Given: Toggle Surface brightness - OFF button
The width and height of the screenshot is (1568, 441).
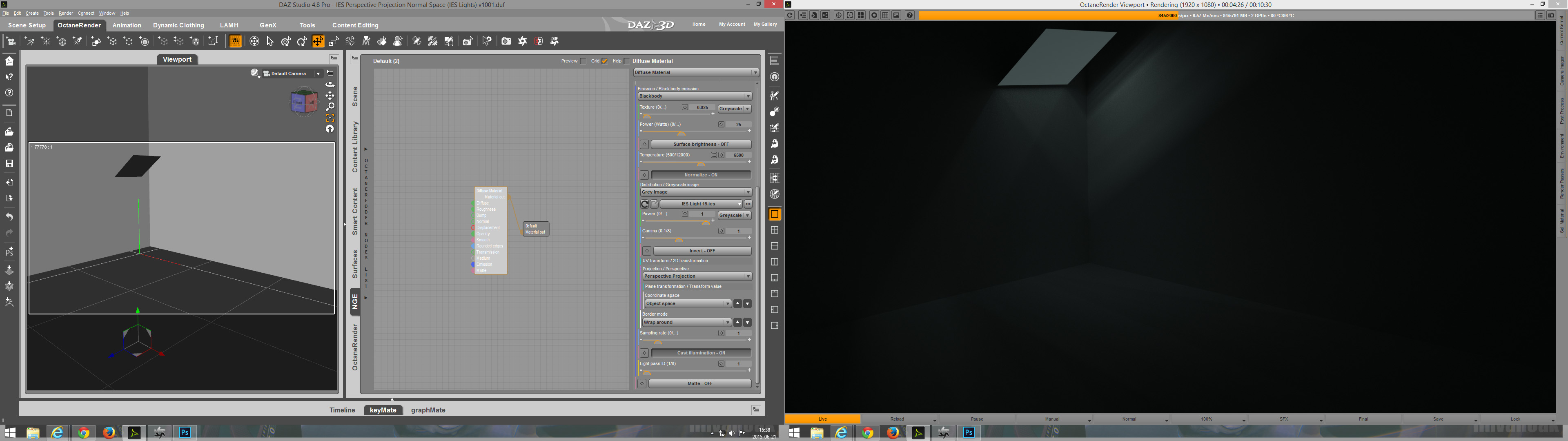Looking at the screenshot, I should [701, 145].
